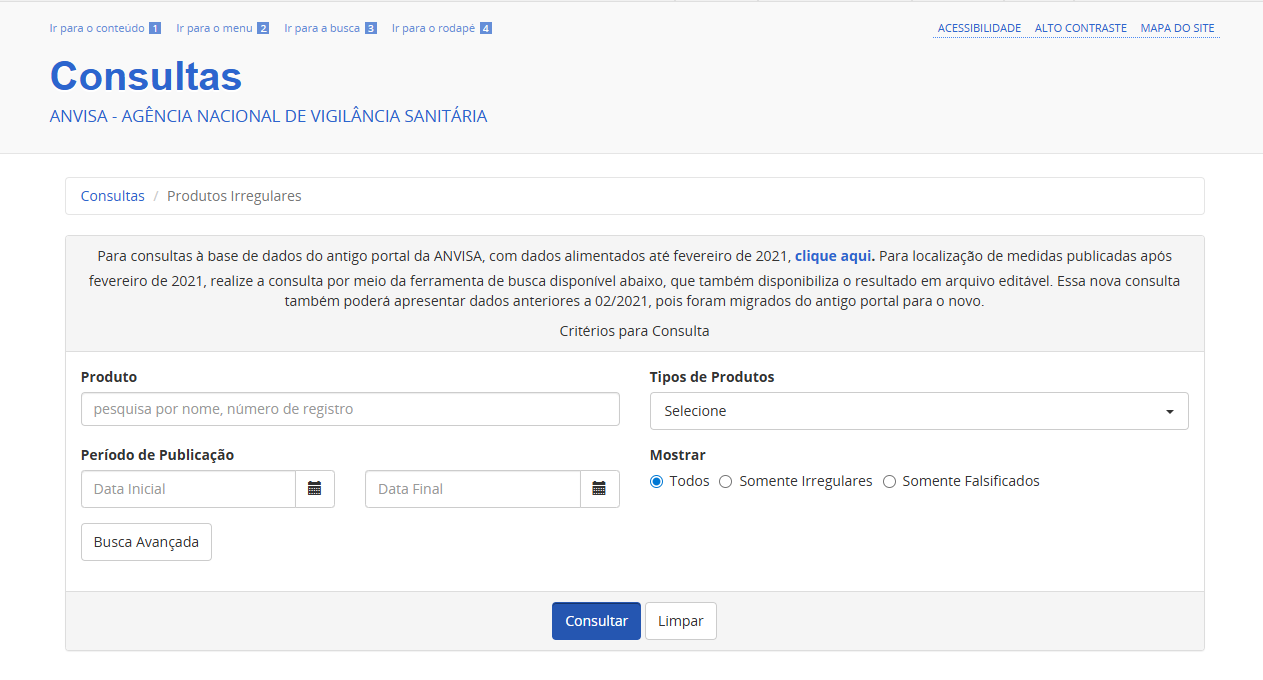Open the Tipos de Produtos selector
Image resolution: width=1263 pixels, height=680 pixels.
(918, 410)
